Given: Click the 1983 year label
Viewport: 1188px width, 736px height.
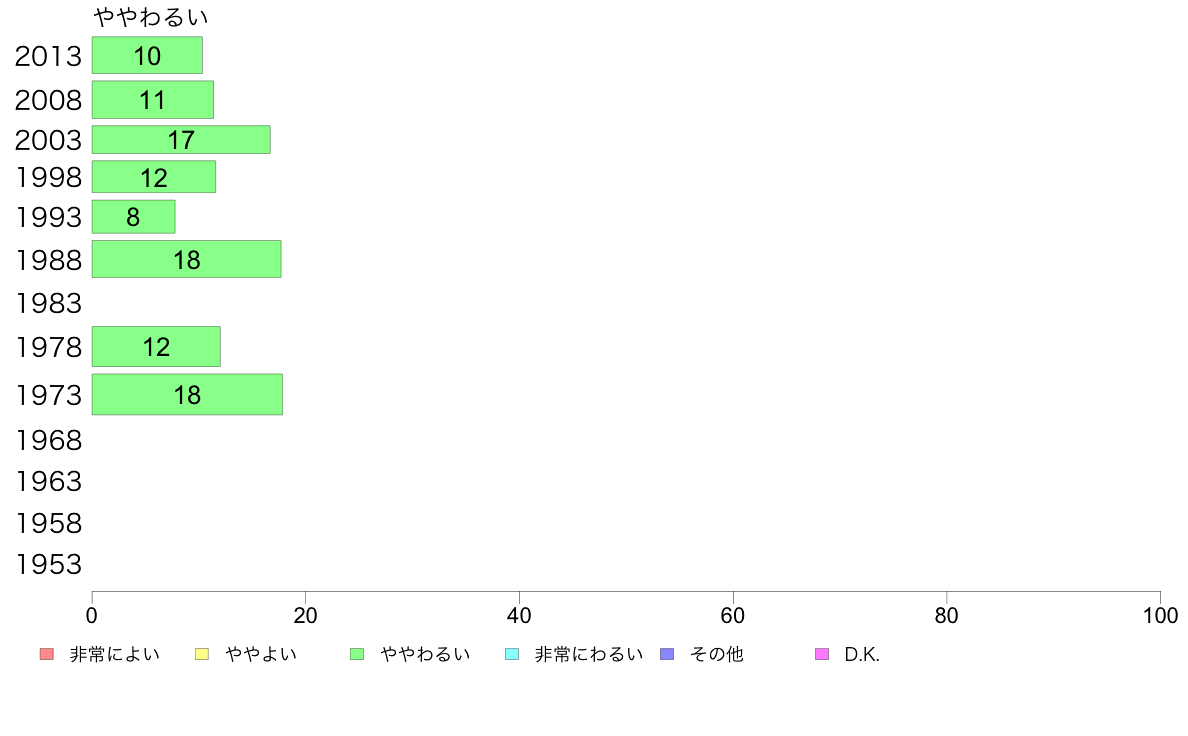Looking at the screenshot, I should (48, 303).
